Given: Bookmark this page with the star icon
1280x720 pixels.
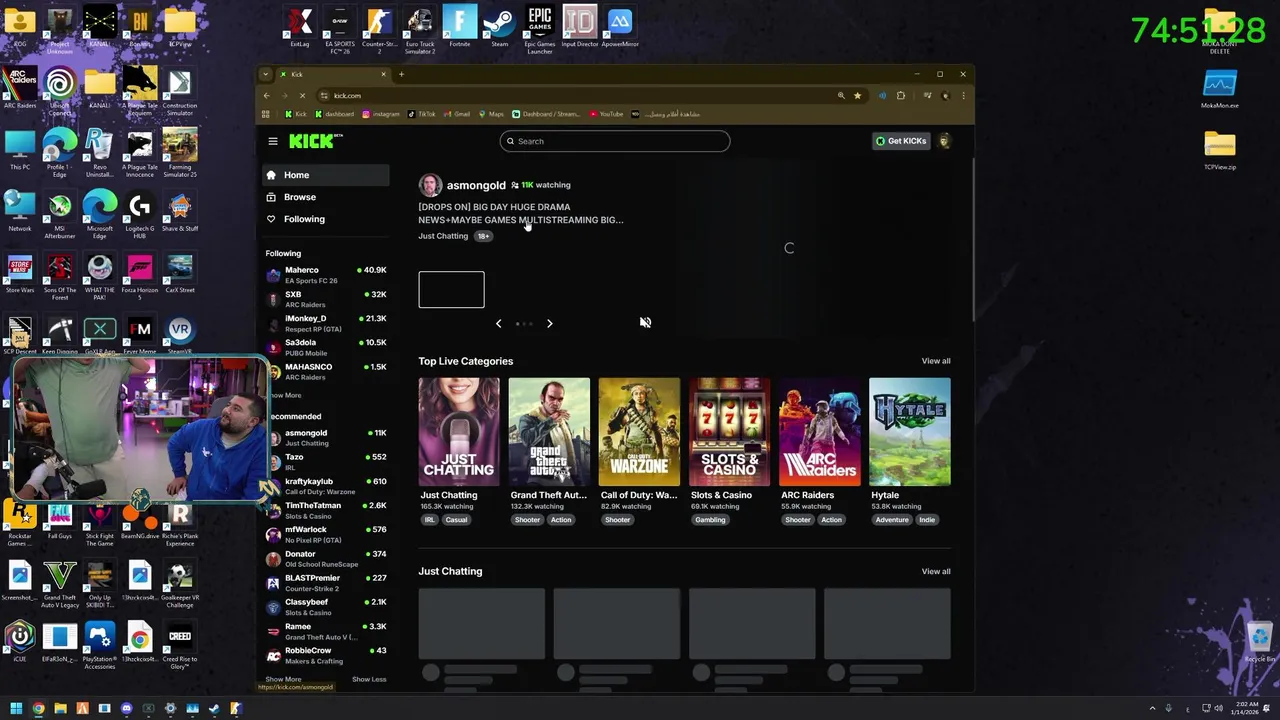Looking at the screenshot, I should pos(857,96).
